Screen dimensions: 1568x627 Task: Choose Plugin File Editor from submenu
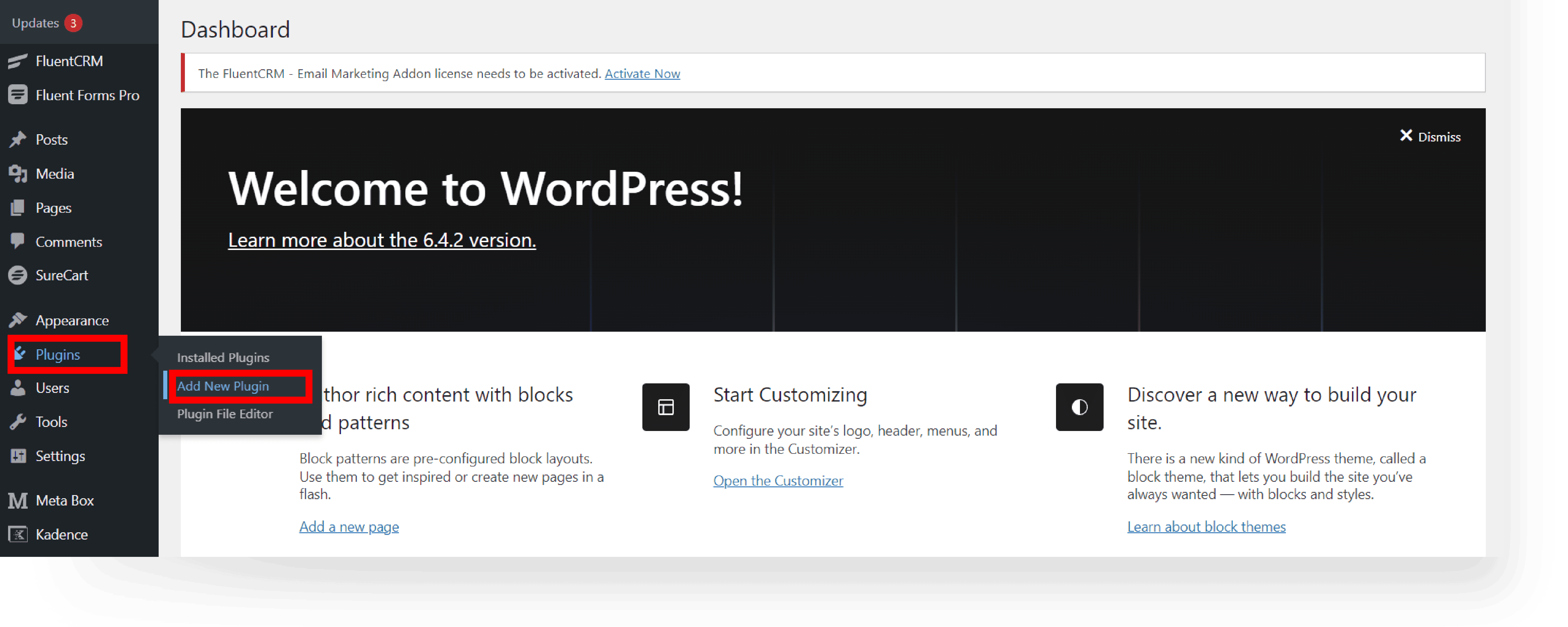pos(225,414)
